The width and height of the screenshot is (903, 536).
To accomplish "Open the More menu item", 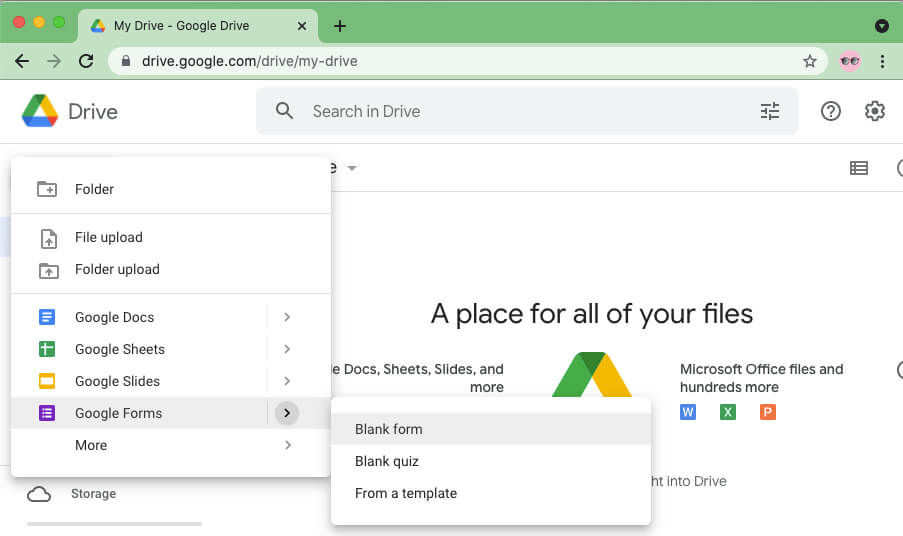I will [x=170, y=445].
